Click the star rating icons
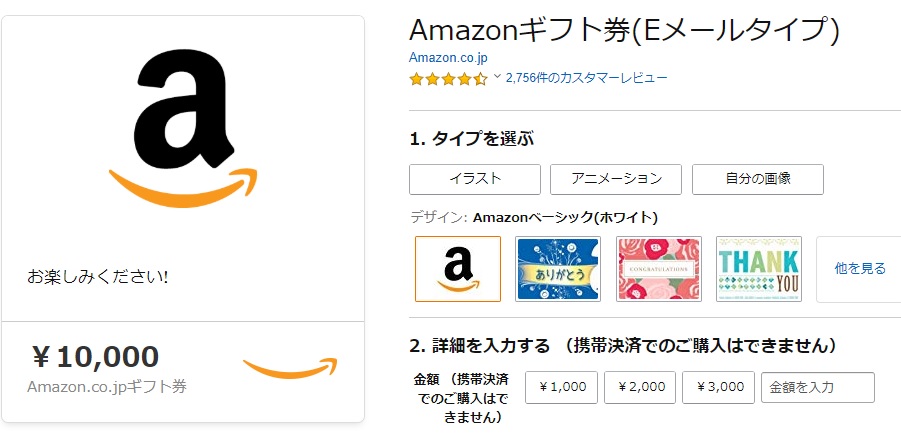 (x=448, y=79)
